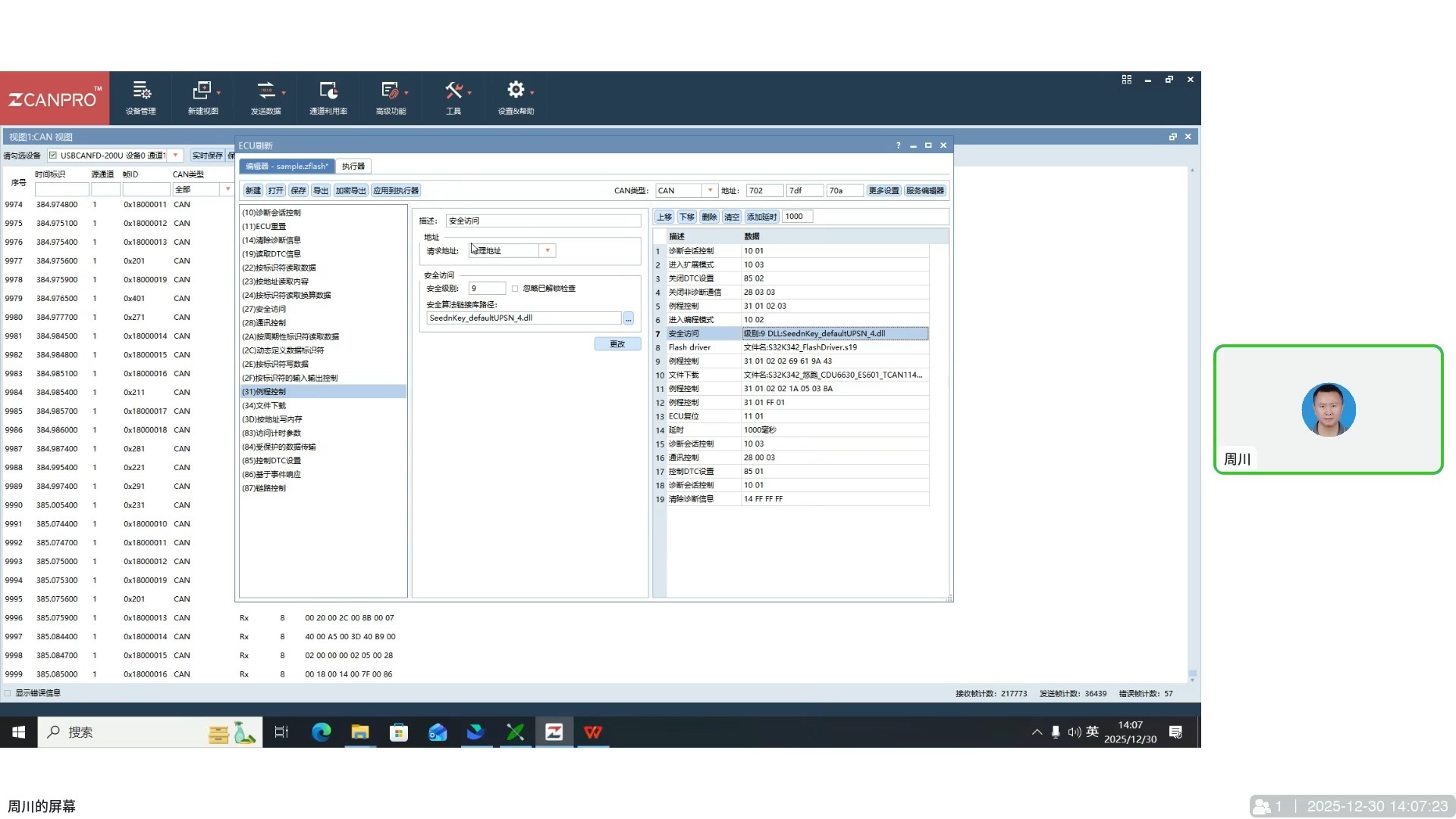Click the browse button beside SeednKey DLL path

coord(628,318)
